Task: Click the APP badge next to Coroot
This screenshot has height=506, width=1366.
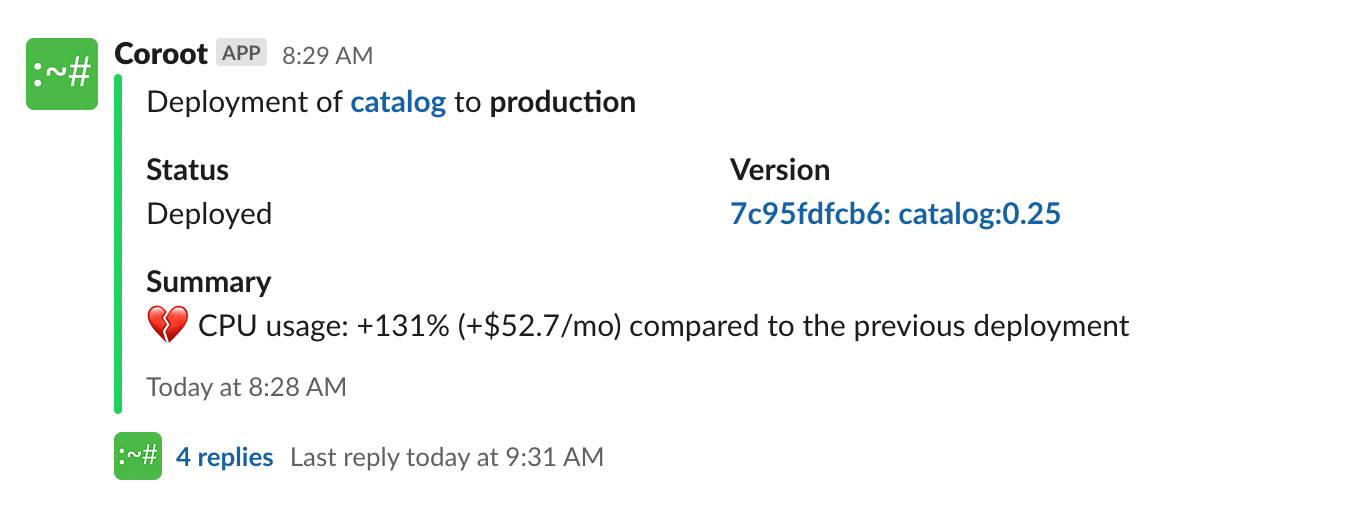Action: pos(241,53)
